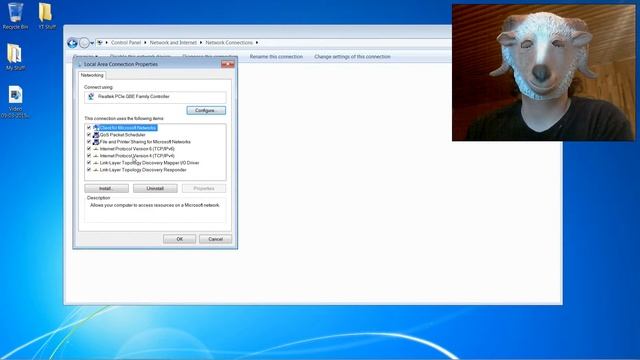The height and width of the screenshot is (360, 640).
Task: Uncheck QoS Packet Scheduler
Action: pos(89,135)
